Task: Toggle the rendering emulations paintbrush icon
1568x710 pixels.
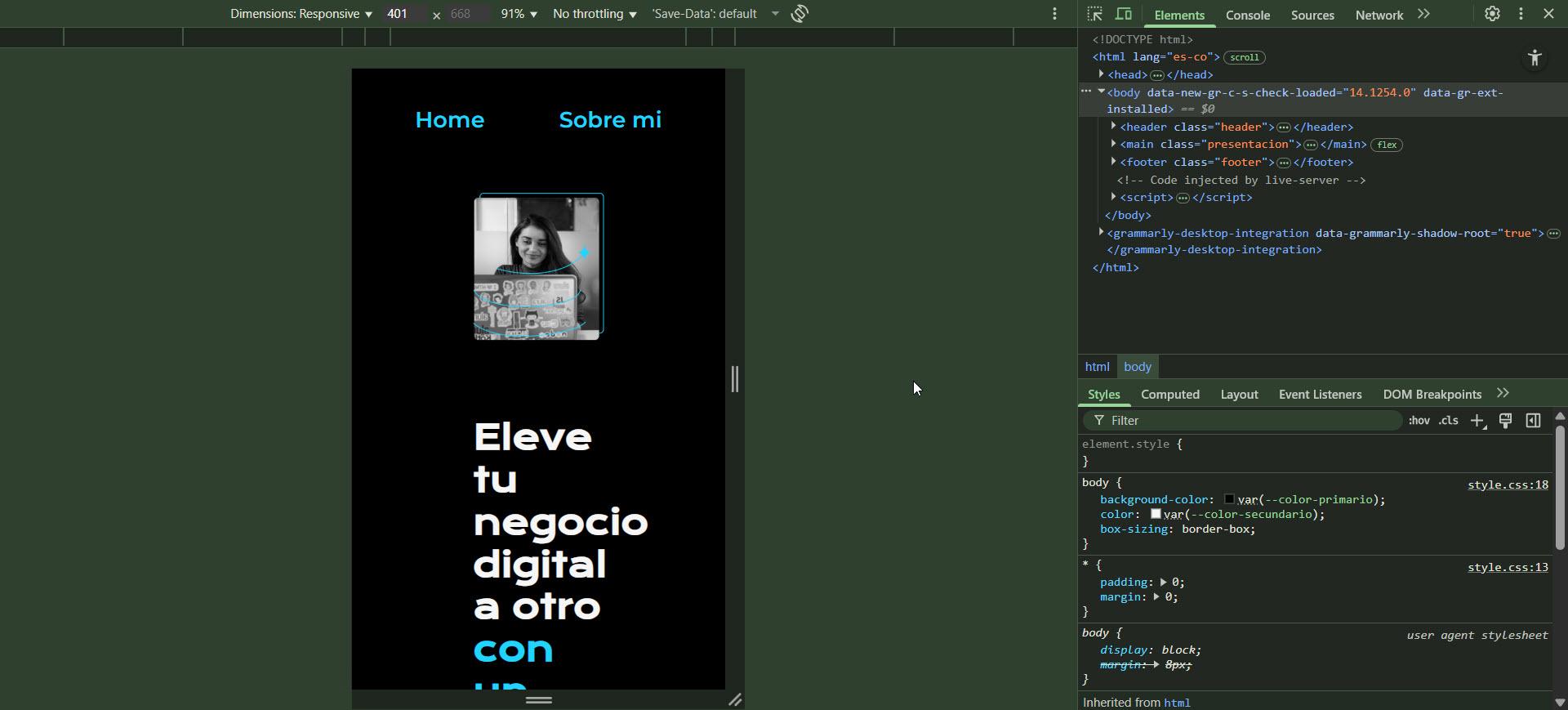Action: [1505, 420]
